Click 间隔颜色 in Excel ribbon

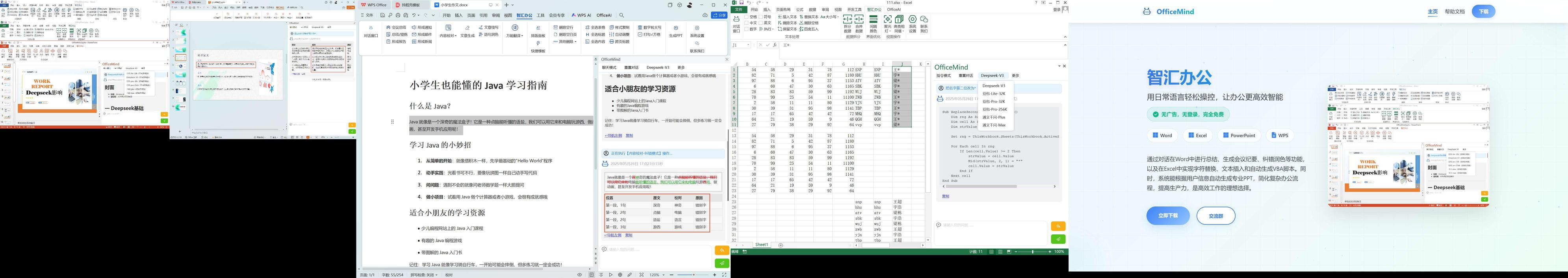pyautogui.click(x=874, y=24)
